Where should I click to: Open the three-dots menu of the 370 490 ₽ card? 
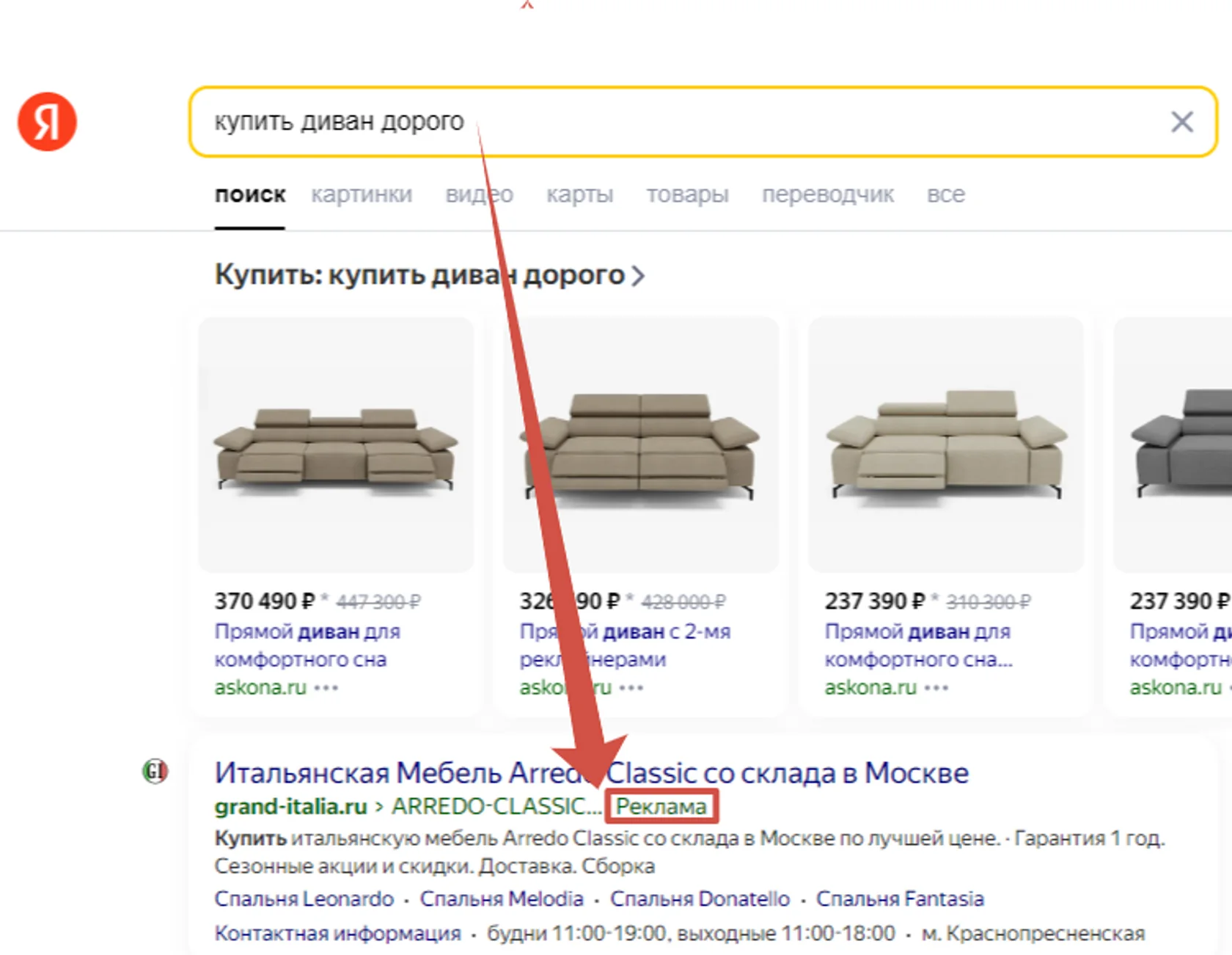tap(326, 688)
